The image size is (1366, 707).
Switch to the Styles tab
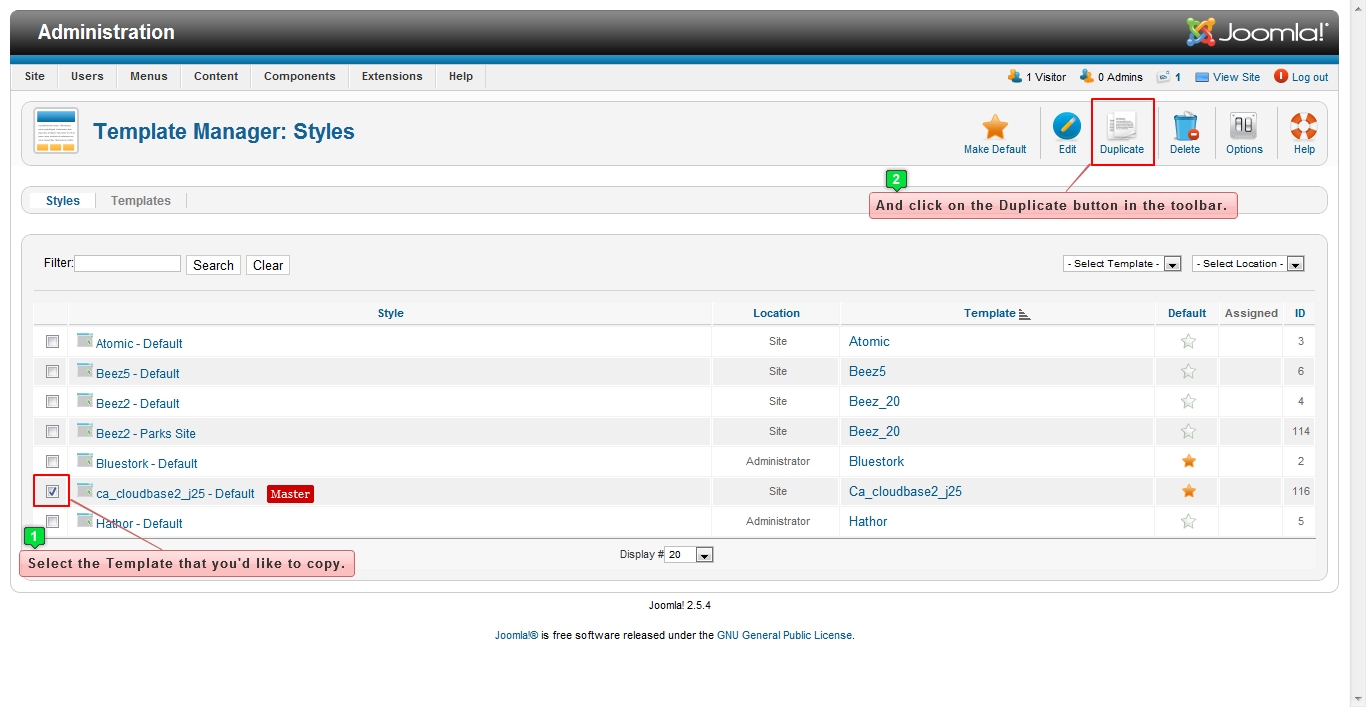(63, 201)
